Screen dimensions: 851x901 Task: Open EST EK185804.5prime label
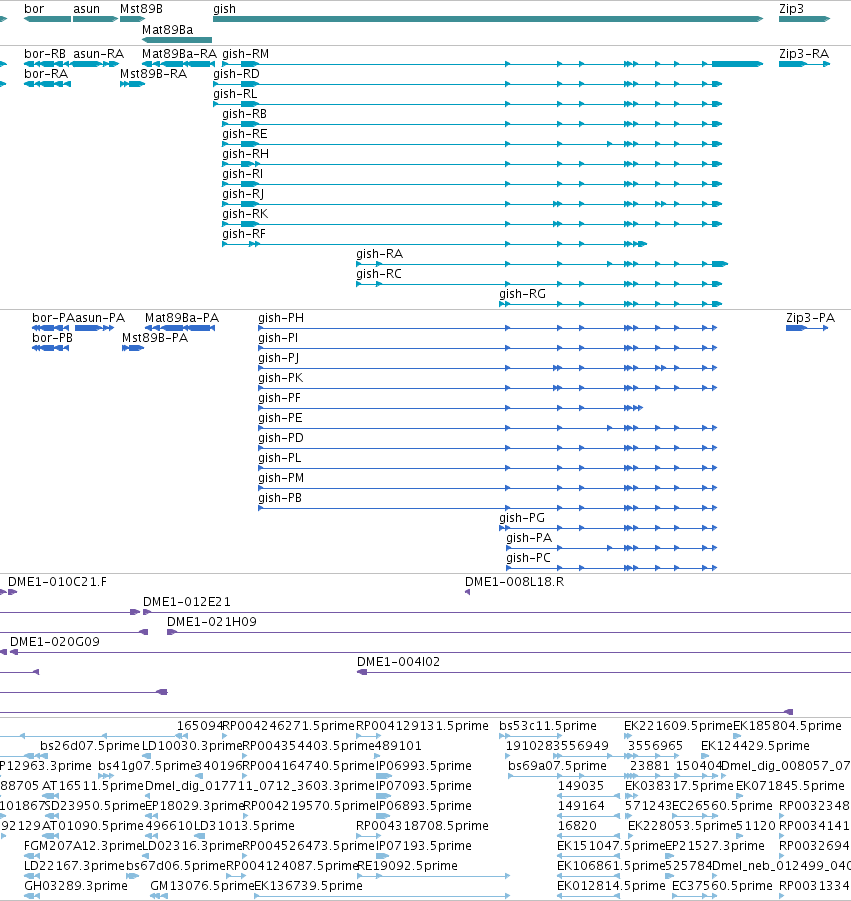787,726
